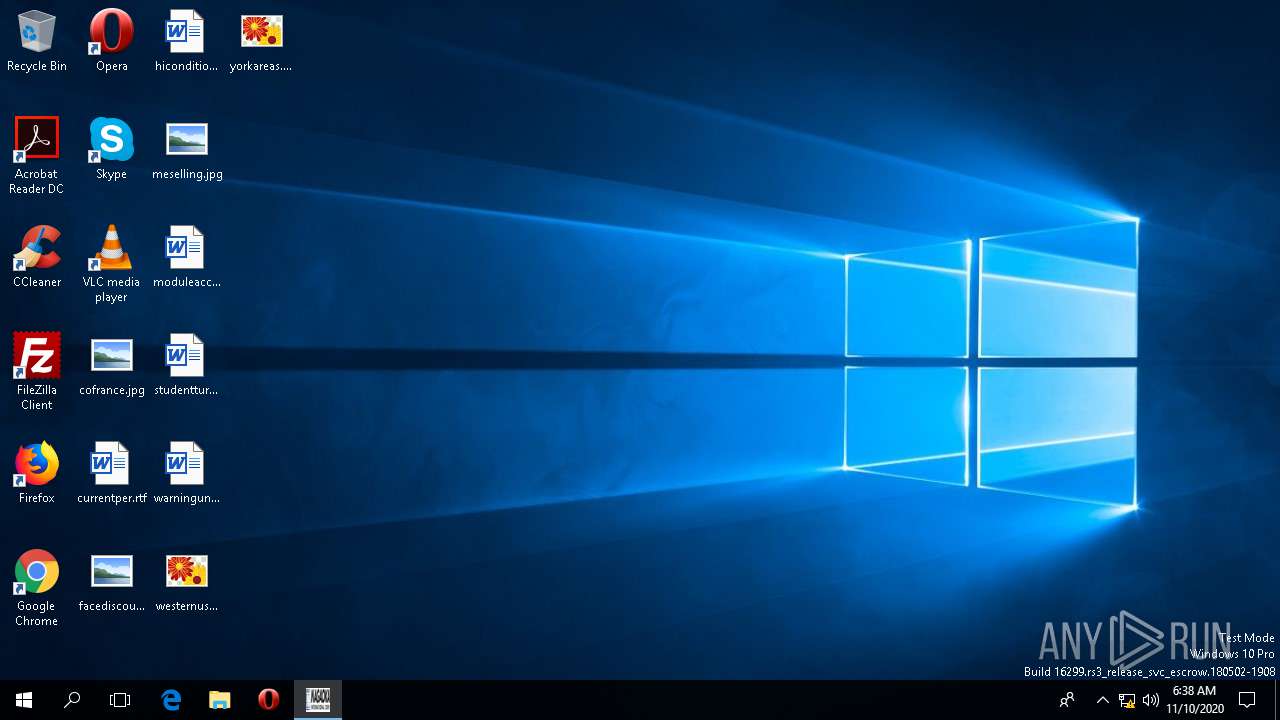The height and width of the screenshot is (720, 1280).
Task: Select the hiconditio... Word document
Action: [x=186, y=41]
